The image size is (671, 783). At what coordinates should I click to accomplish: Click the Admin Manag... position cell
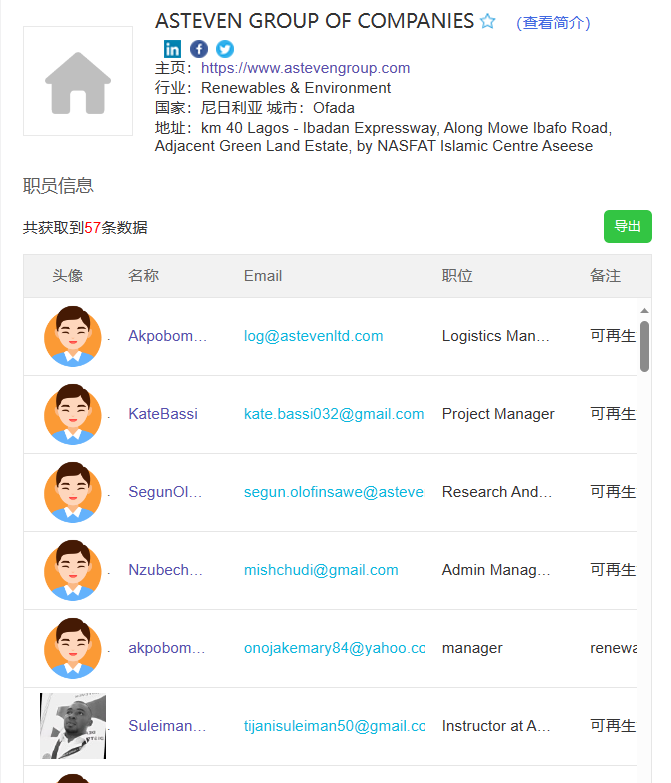coord(496,570)
